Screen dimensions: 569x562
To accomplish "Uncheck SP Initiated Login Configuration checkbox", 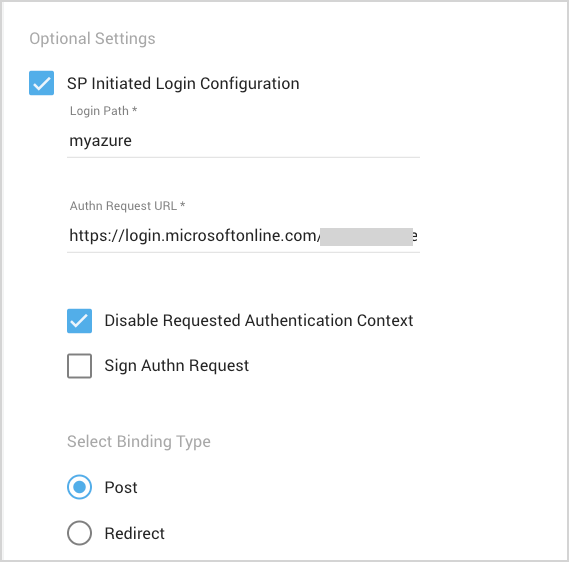I will (41, 83).
